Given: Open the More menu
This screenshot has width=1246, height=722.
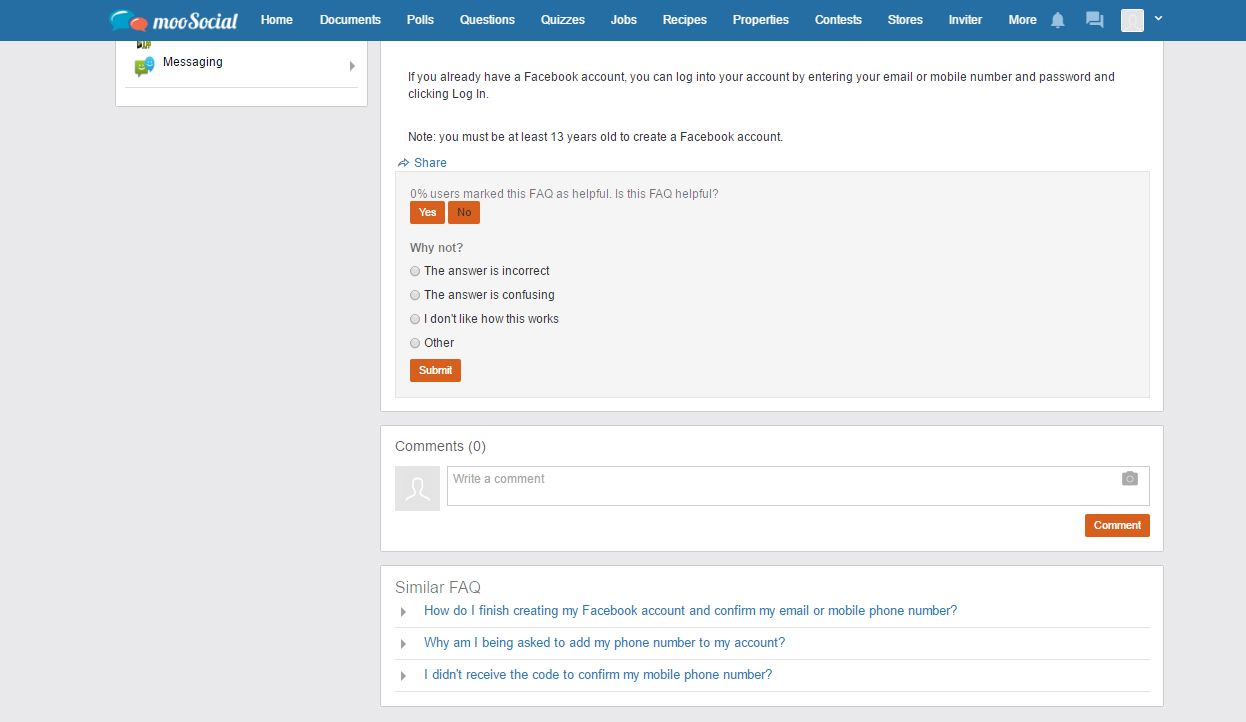Looking at the screenshot, I should coord(1022,20).
